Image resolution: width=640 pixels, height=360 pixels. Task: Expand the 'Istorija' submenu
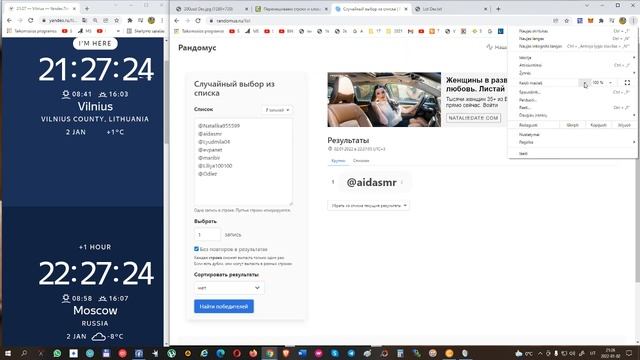point(572,58)
